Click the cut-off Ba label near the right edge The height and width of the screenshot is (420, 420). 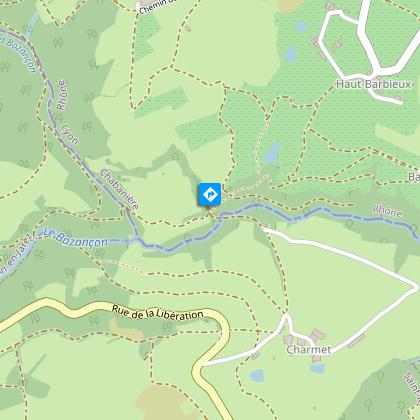tap(414, 177)
